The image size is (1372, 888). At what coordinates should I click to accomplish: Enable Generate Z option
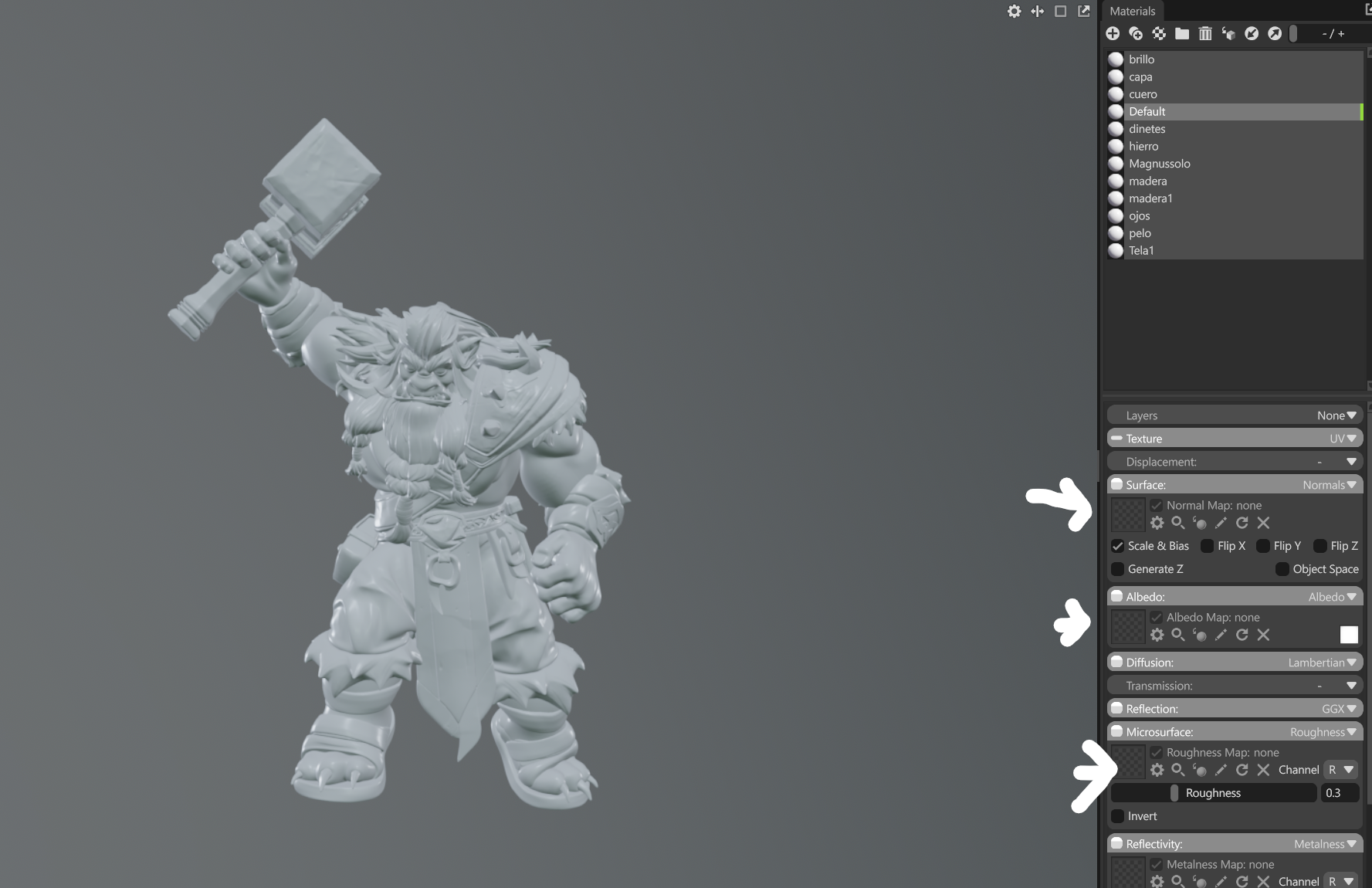1117,569
